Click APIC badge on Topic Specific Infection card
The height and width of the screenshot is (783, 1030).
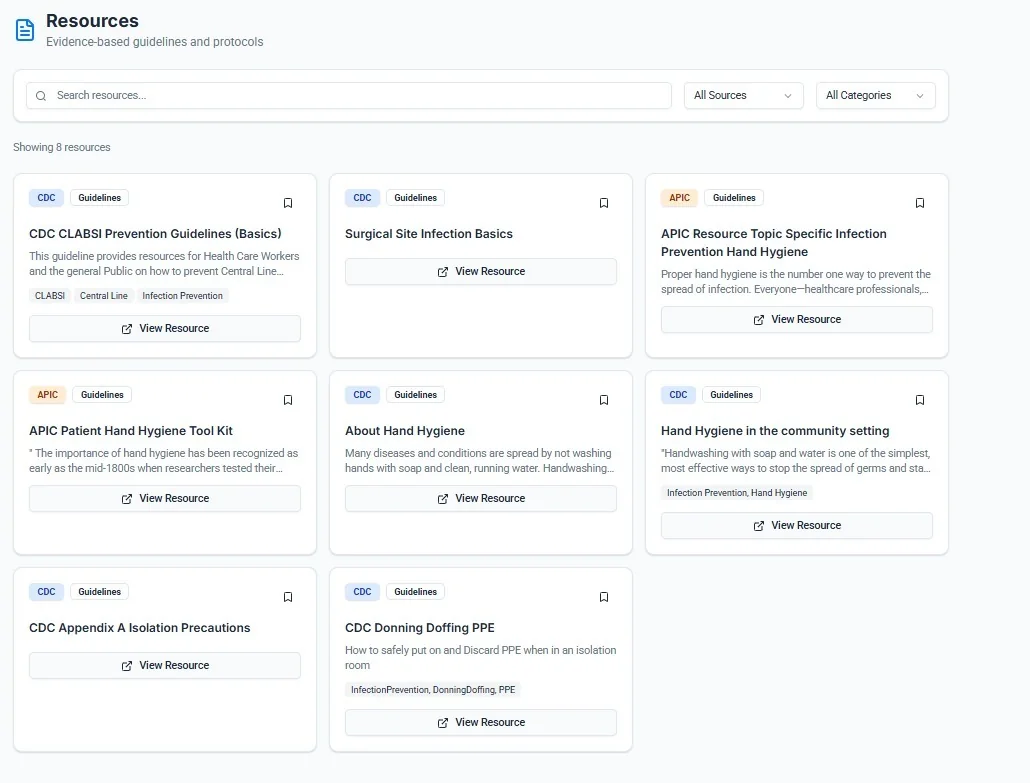pyautogui.click(x=679, y=198)
